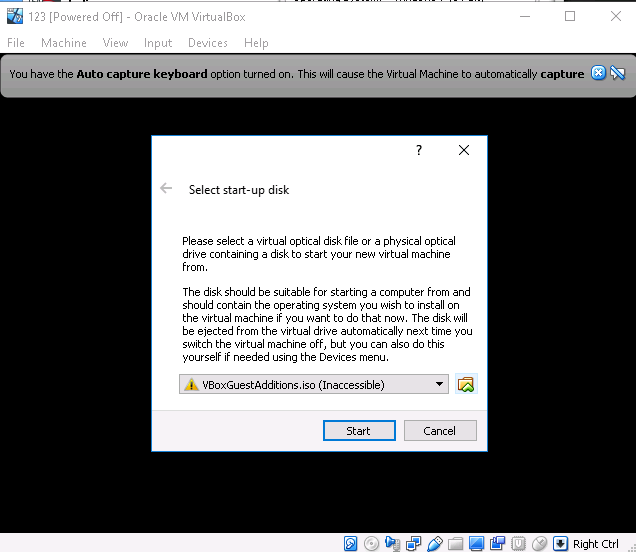
Task: Click the shared folders status icon
Action: click(x=456, y=544)
